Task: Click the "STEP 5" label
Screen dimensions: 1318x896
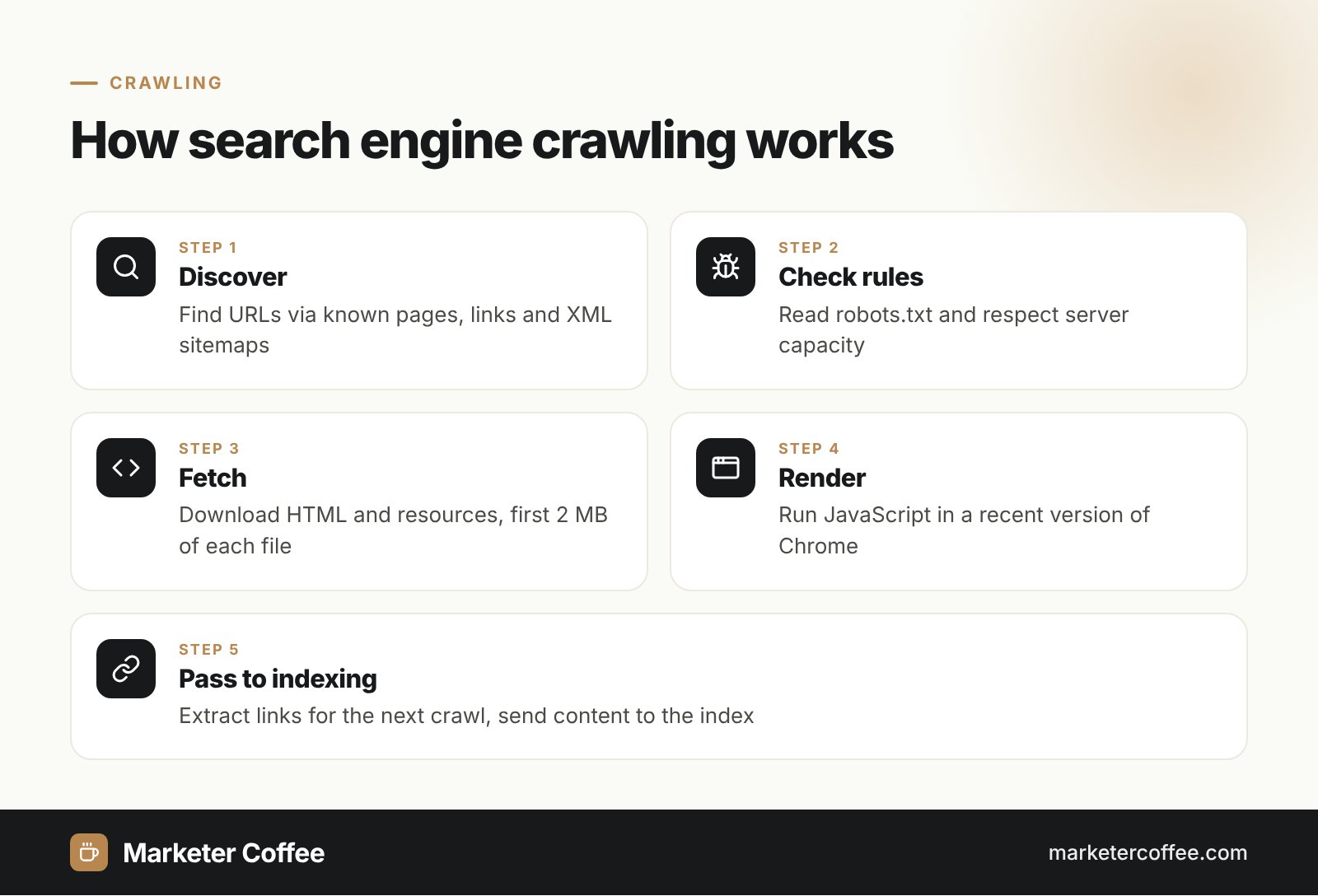Action: 208,650
